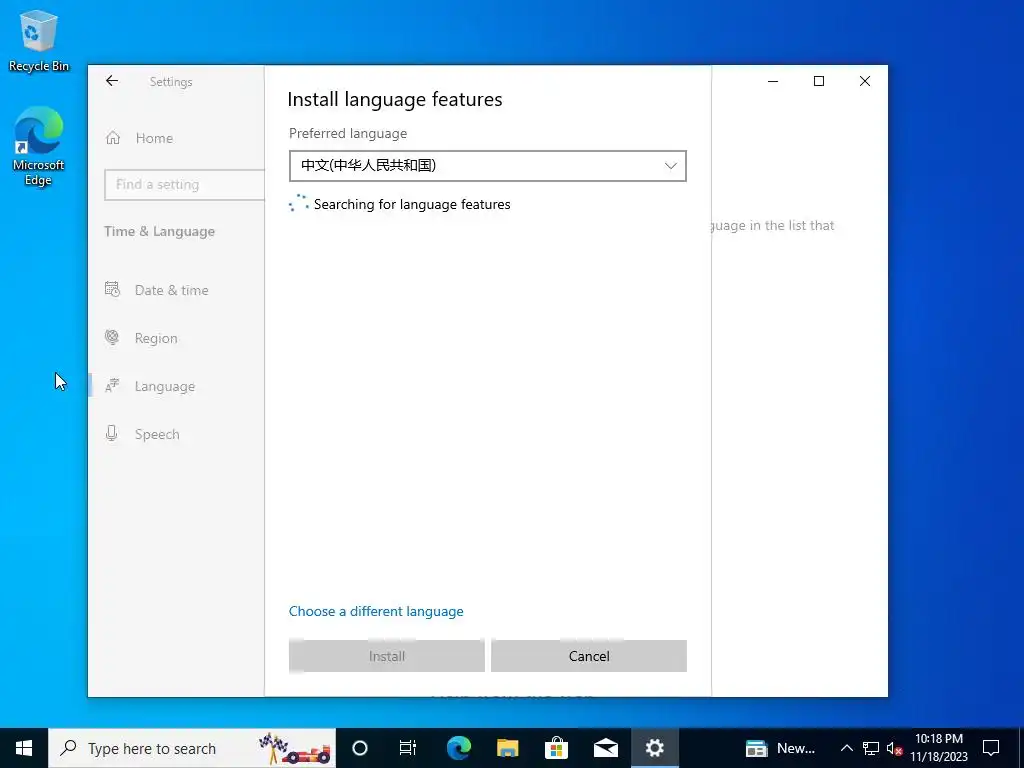Screen dimensions: 1024x768
Task: Open Task View from the taskbar
Action: click(408, 748)
